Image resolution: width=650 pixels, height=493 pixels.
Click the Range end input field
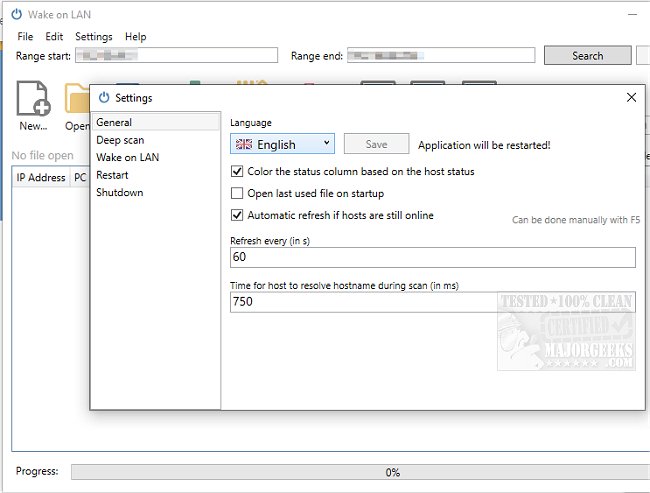tap(441, 55)
